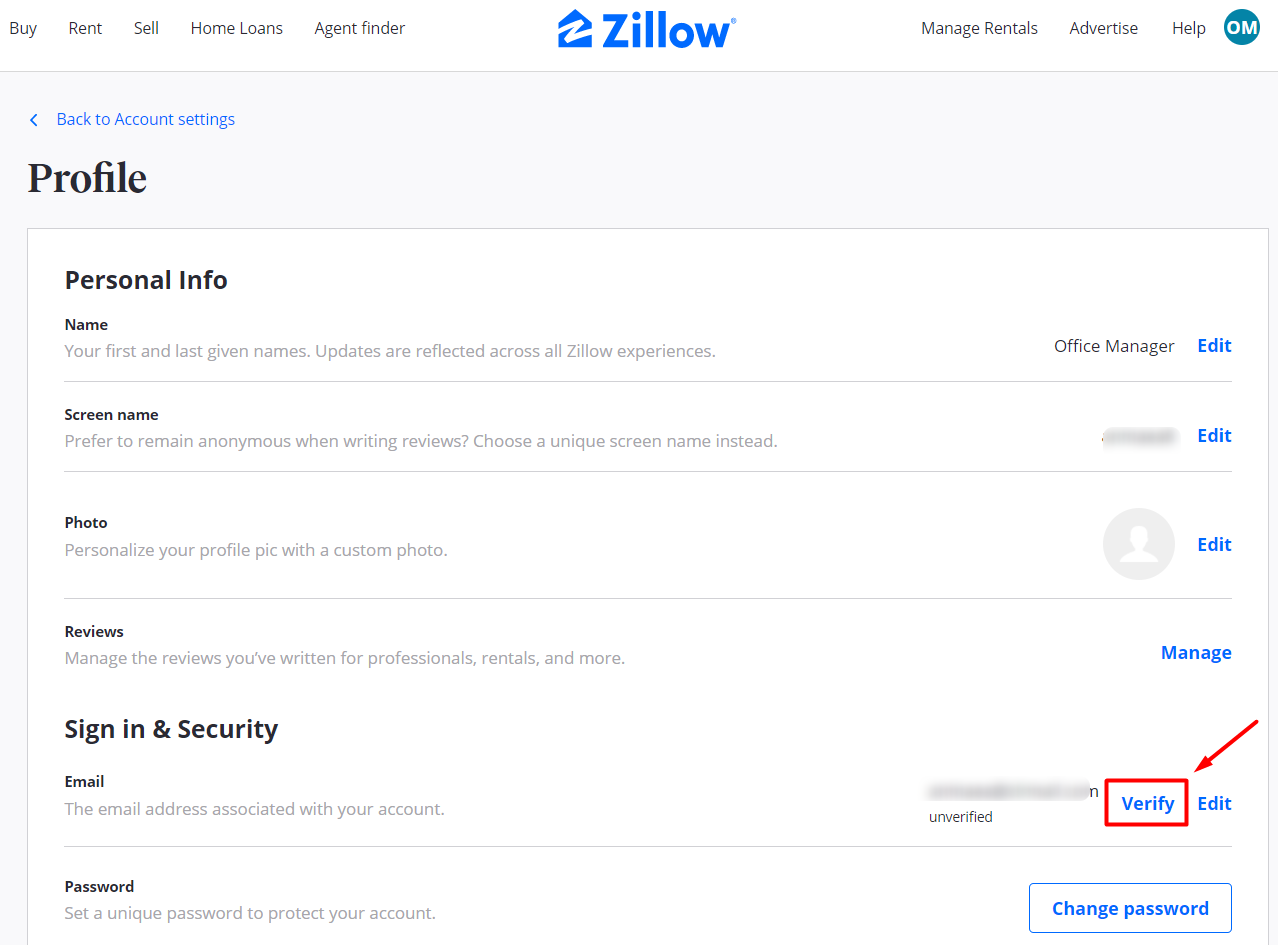Select the Buy menu item
Screen dimensions: 1278x945
pos(23,28)
